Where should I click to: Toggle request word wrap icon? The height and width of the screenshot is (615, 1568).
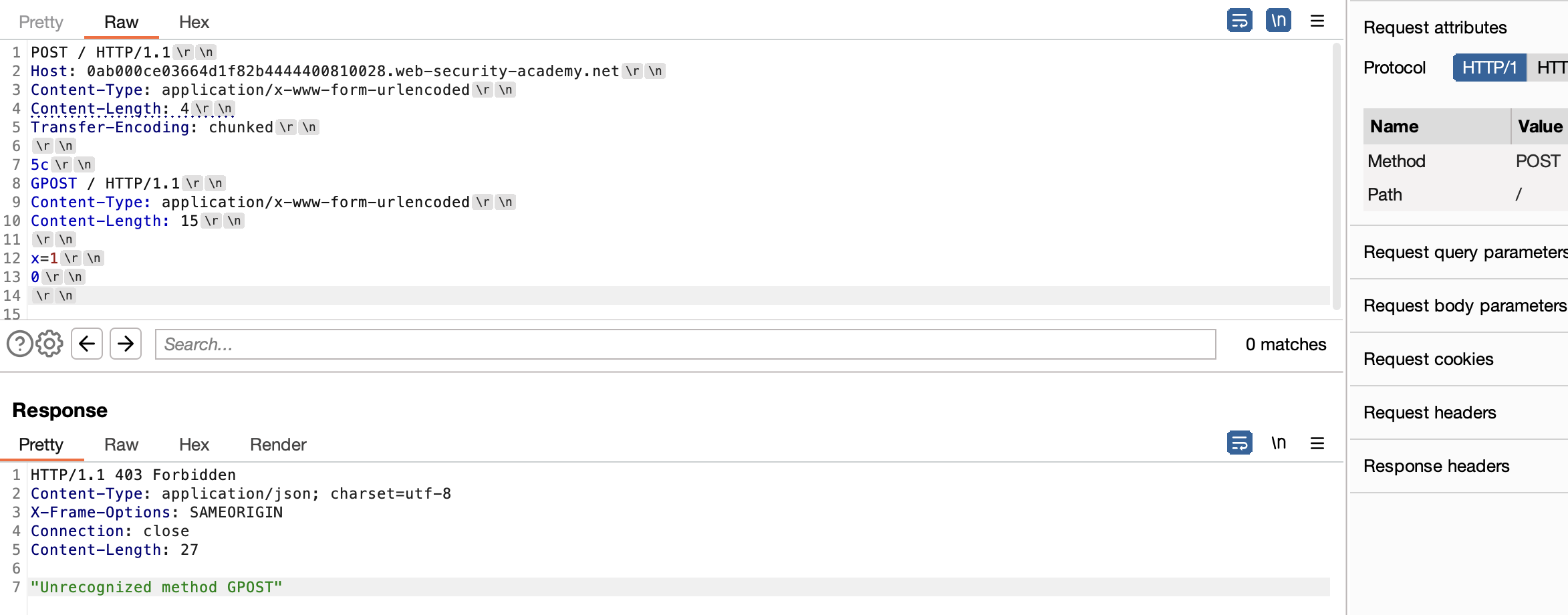pyautogui.click(x=1239, y=21)
